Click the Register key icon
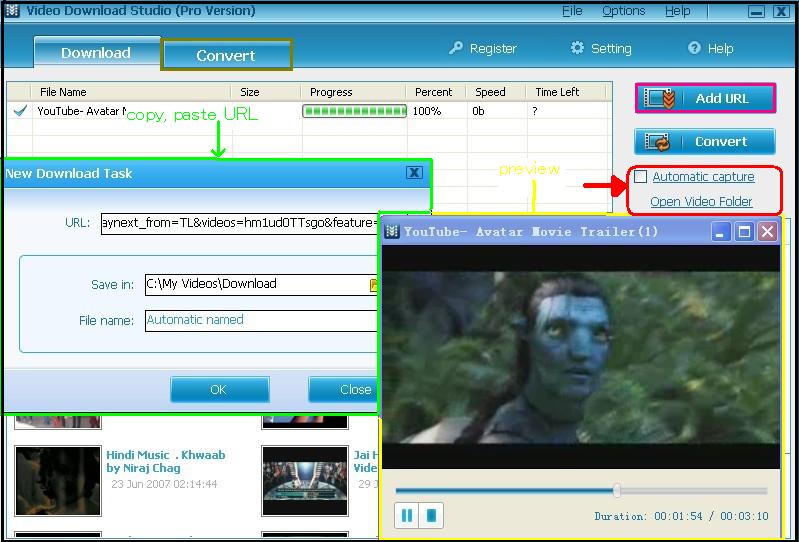 pos(456,48)
